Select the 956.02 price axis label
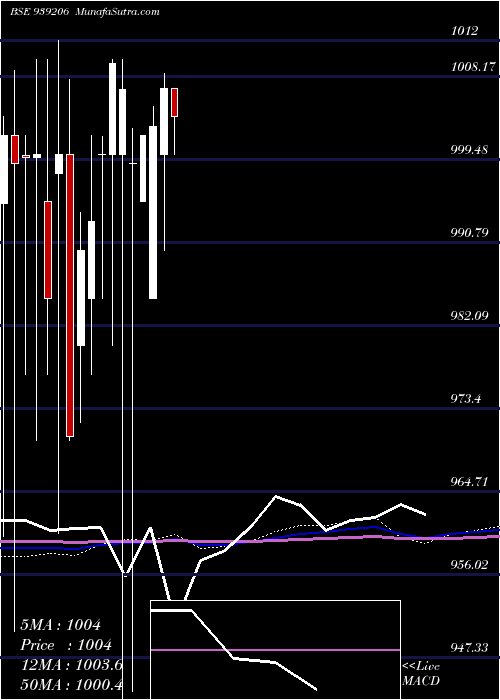500x700 pixels. click(469, 565)
